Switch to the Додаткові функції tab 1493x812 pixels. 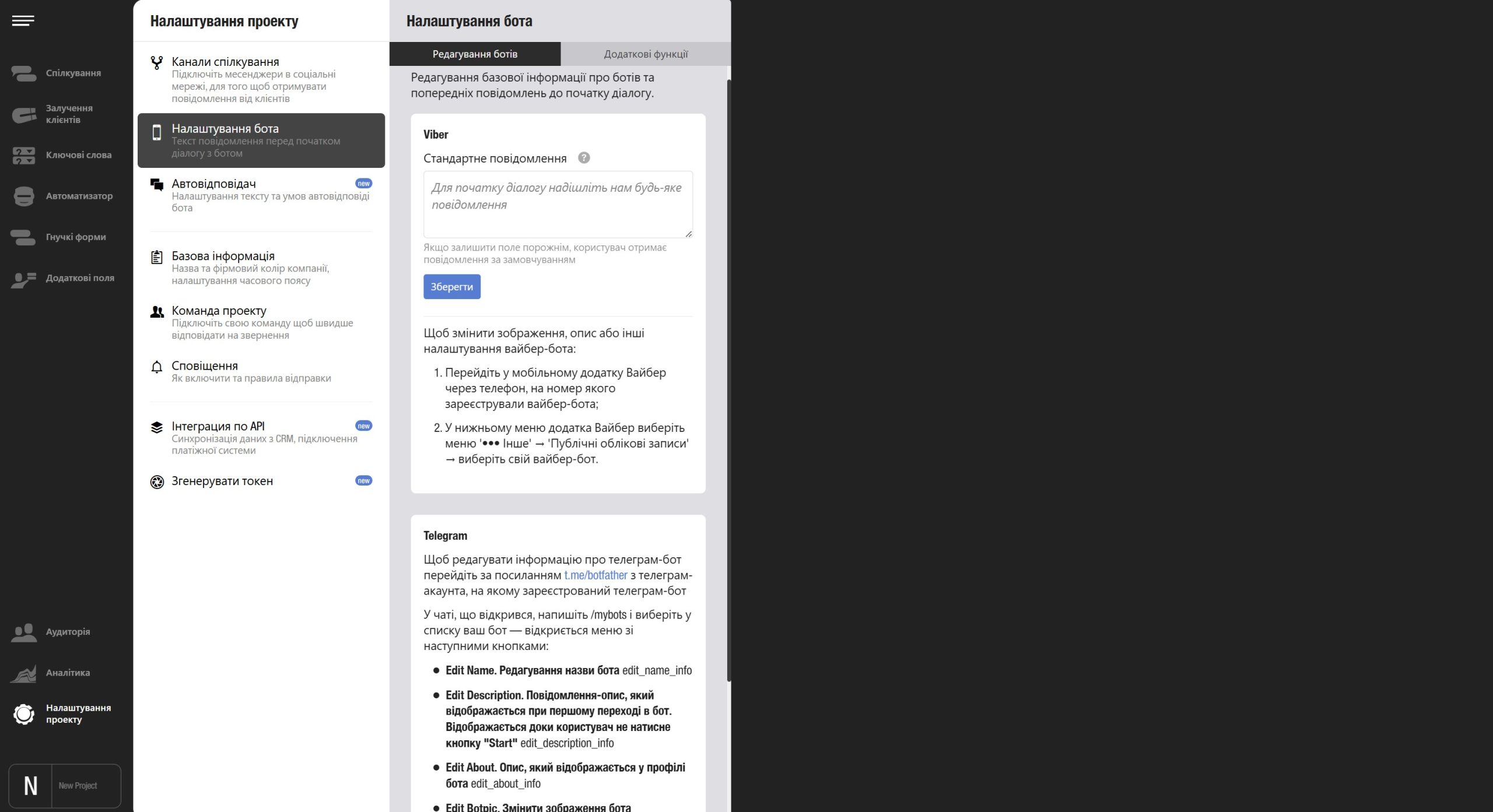[646, 54]
